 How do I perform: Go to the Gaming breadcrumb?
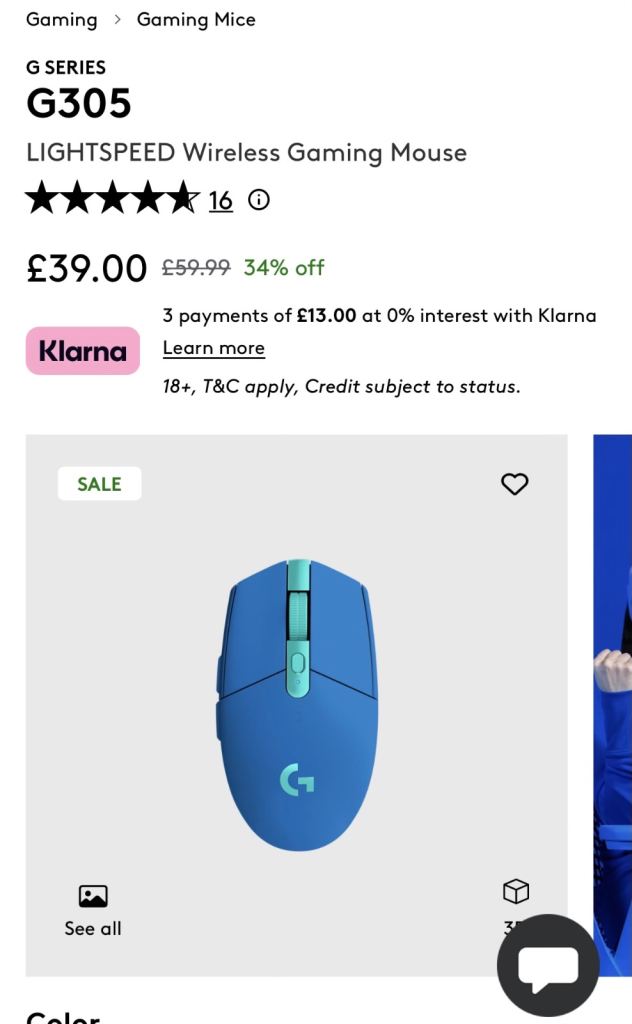tap(62, 20)
